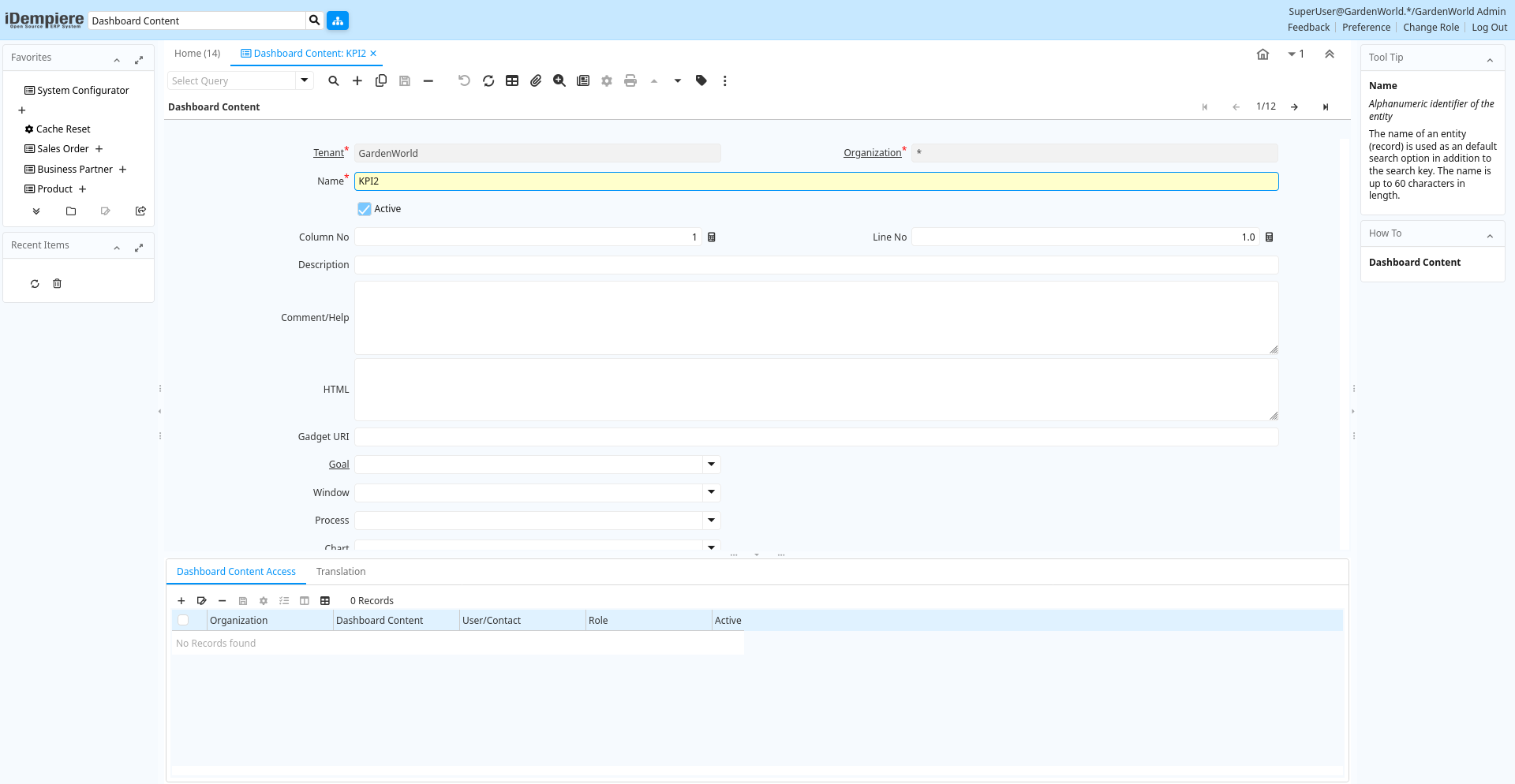Open the menu tree icon beside search box

(338, 21)
